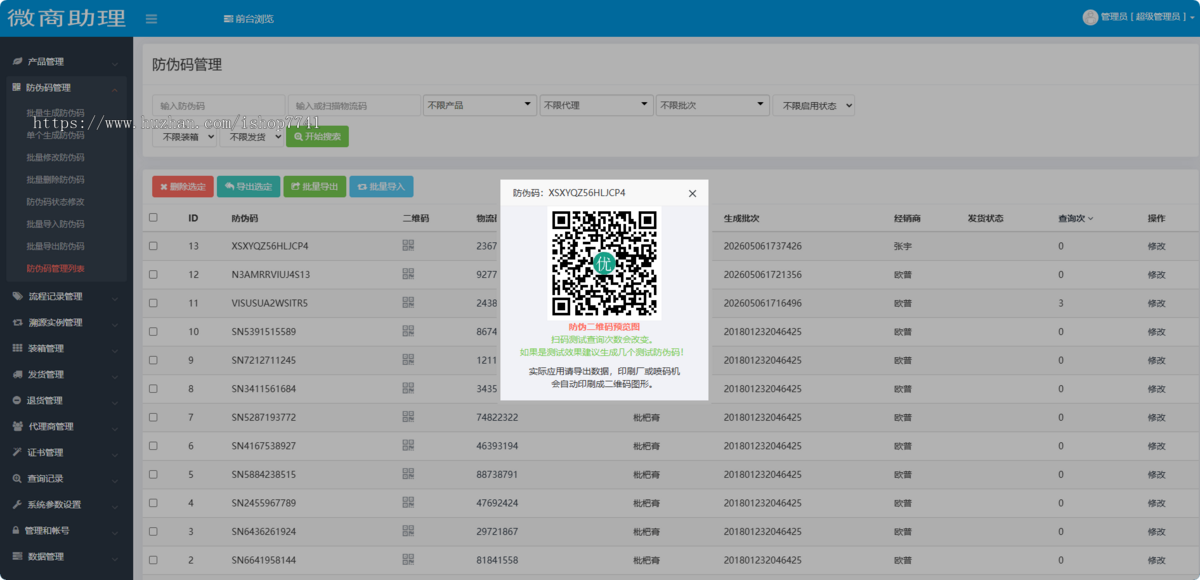Click the 前台浏览 icon in header

(x=229, y=19)
